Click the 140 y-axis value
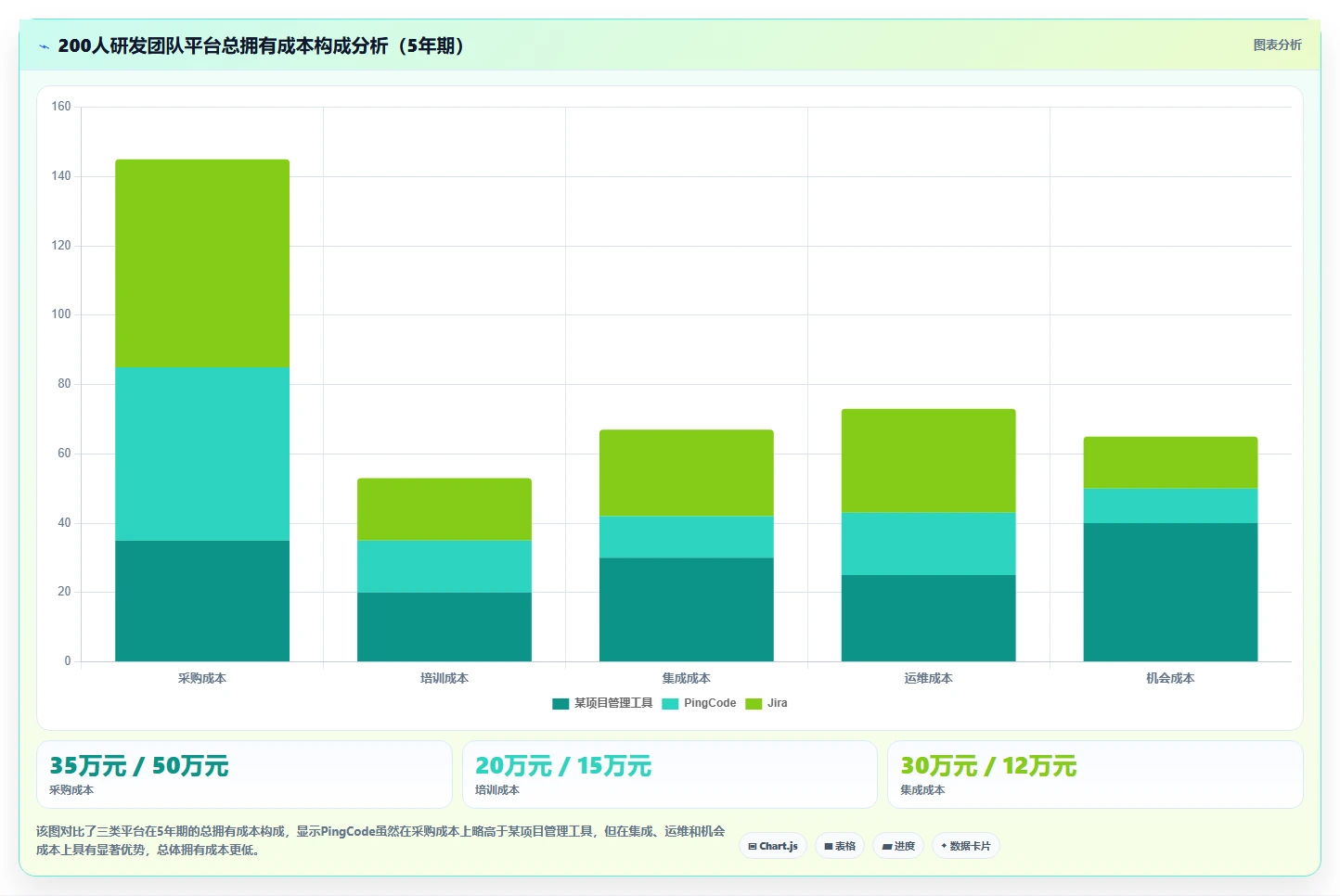The height and width of the screenshot is (896, 1340). (61, 176)
